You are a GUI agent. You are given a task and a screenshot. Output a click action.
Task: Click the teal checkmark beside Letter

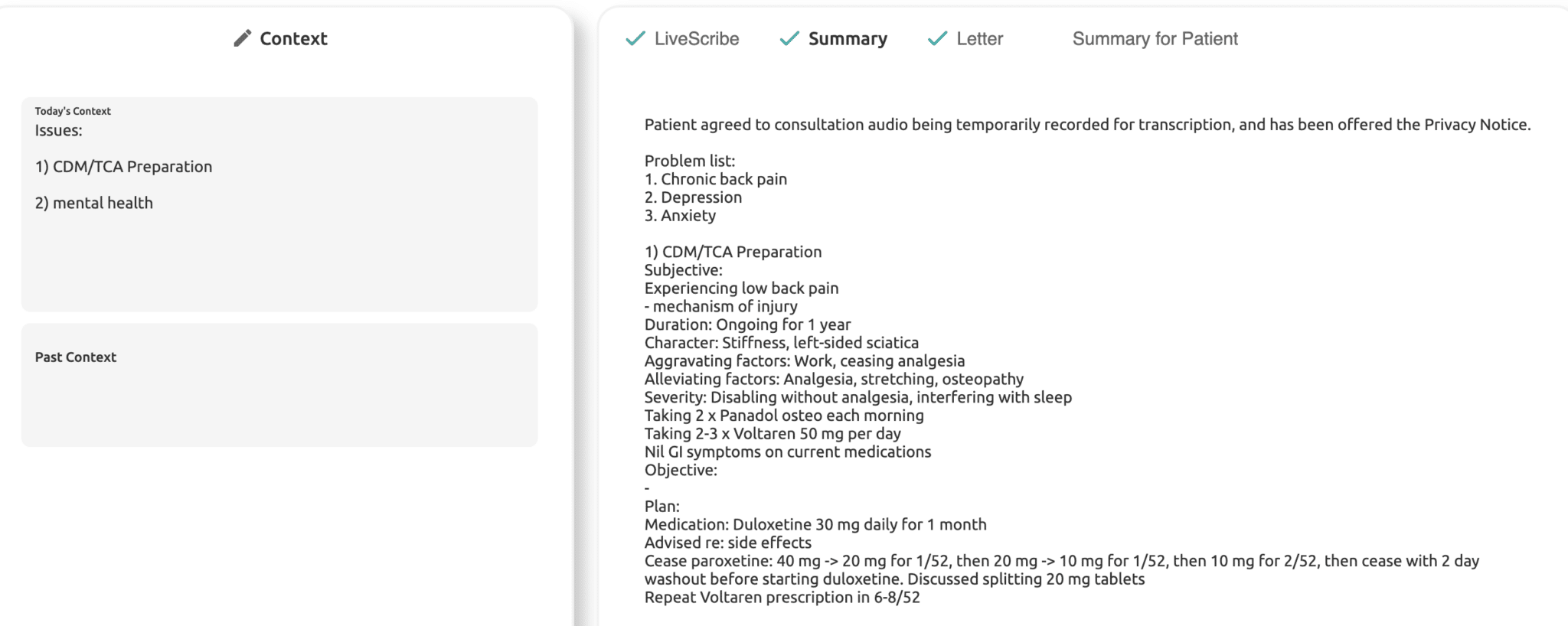coord(936,37)
